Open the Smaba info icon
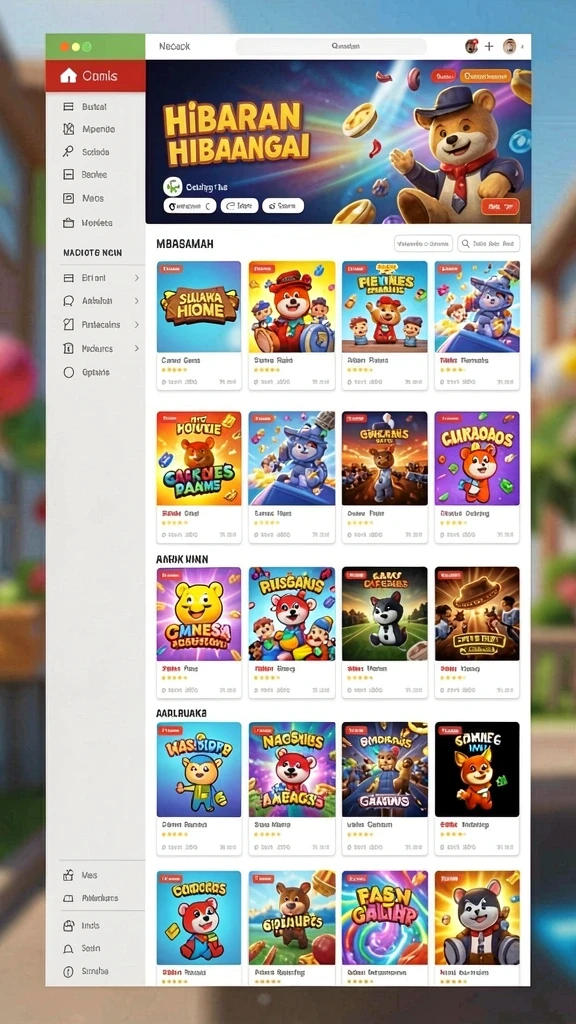 click(x=68, y=971)
